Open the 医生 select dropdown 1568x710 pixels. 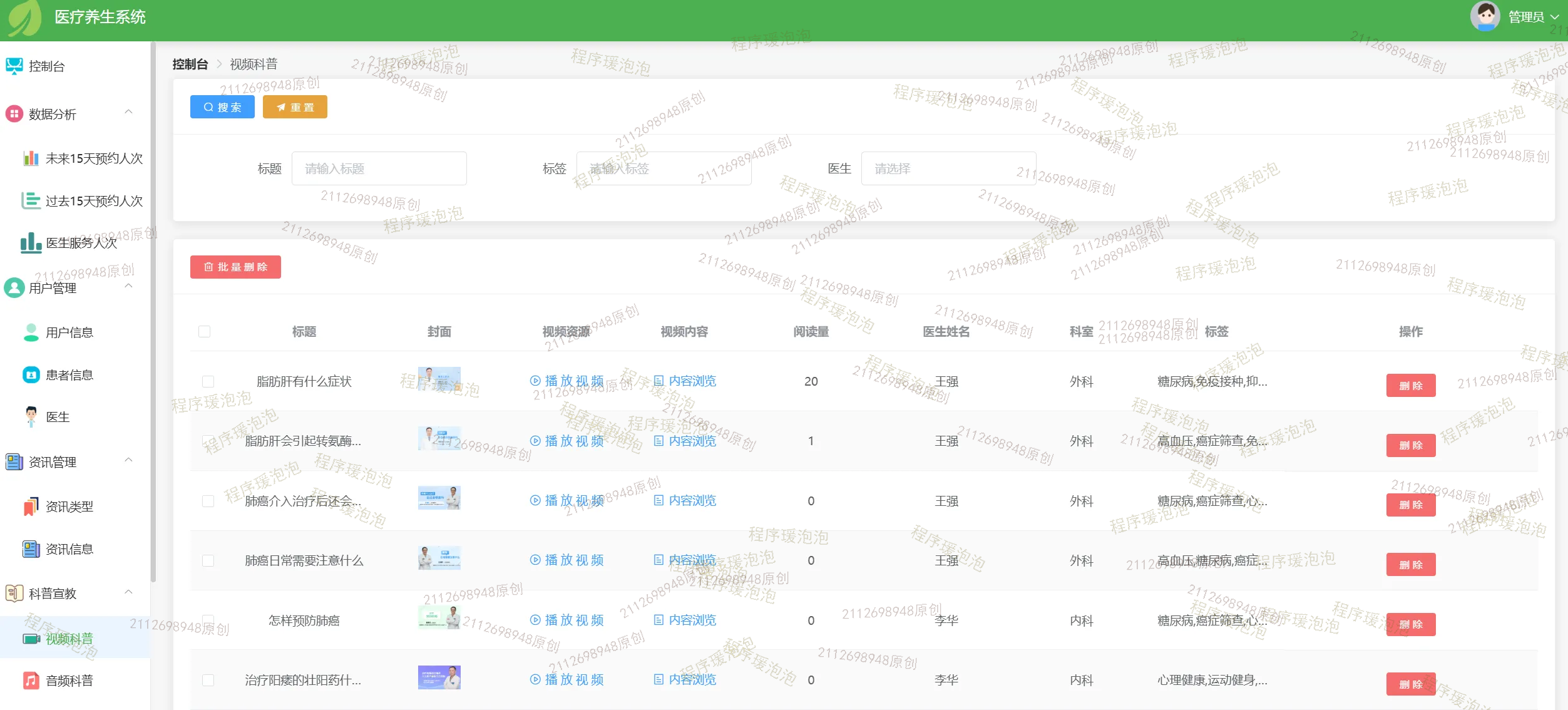click(x=948, y=168)
